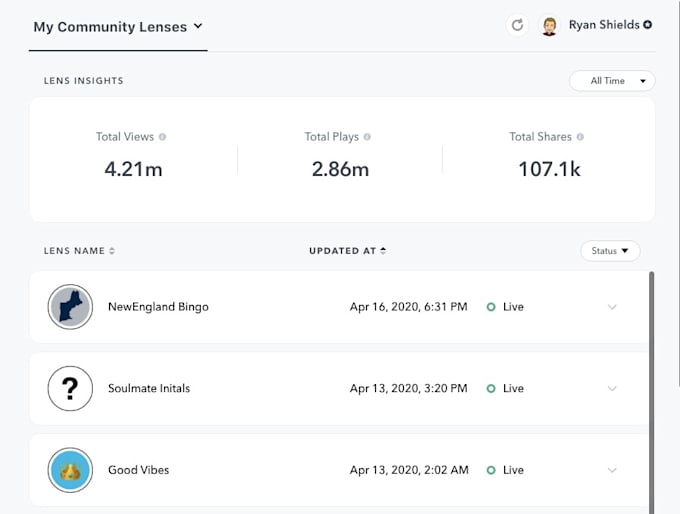Click the refresh icon near the profile

[x=517, y=26]
